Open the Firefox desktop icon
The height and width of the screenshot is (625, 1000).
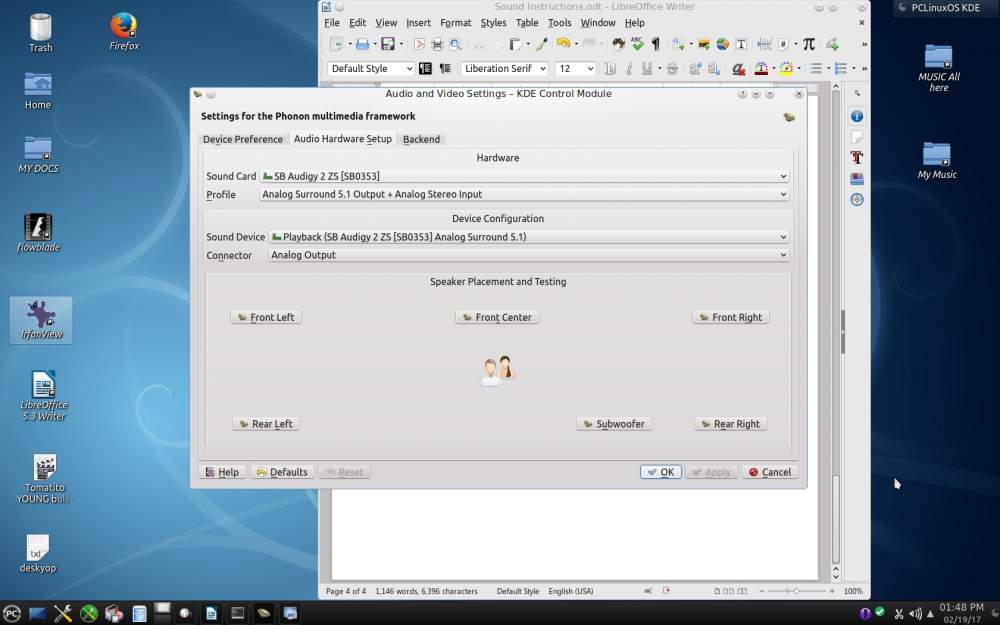(x=124, y=31)
